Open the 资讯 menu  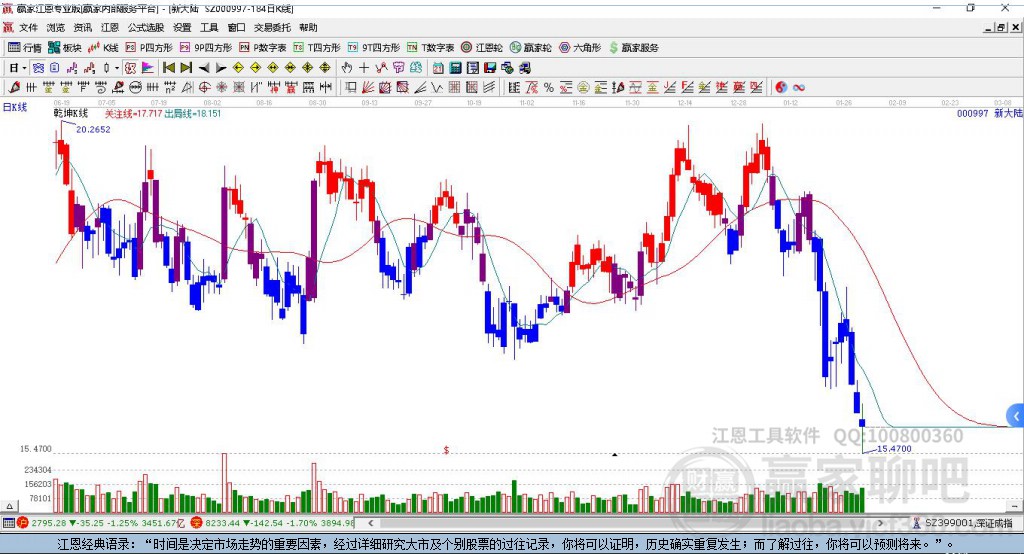pyautogui.click(x=82, y=27)
